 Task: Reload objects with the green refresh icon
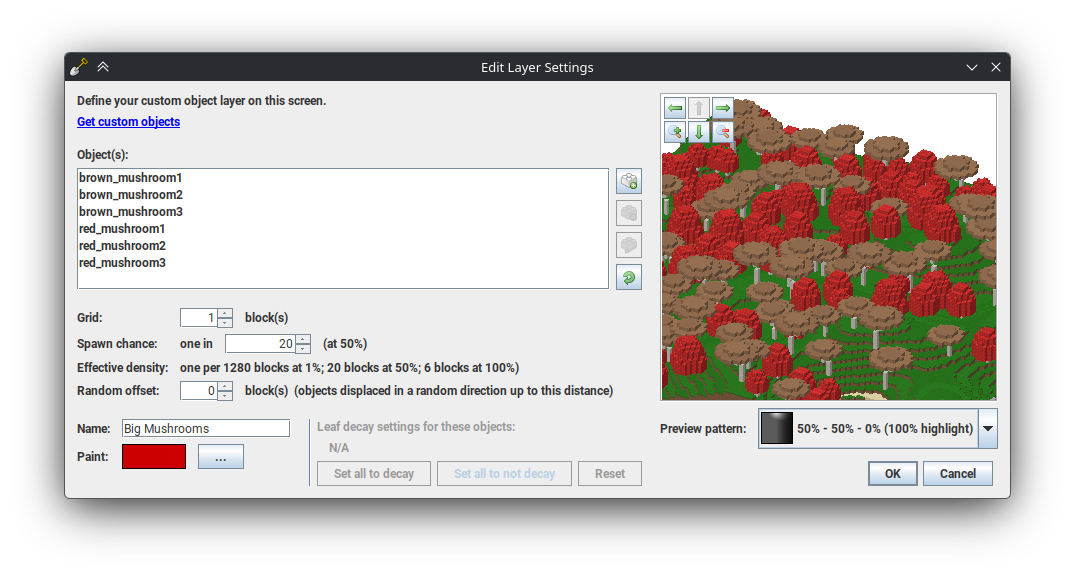(x=629, y=277)
